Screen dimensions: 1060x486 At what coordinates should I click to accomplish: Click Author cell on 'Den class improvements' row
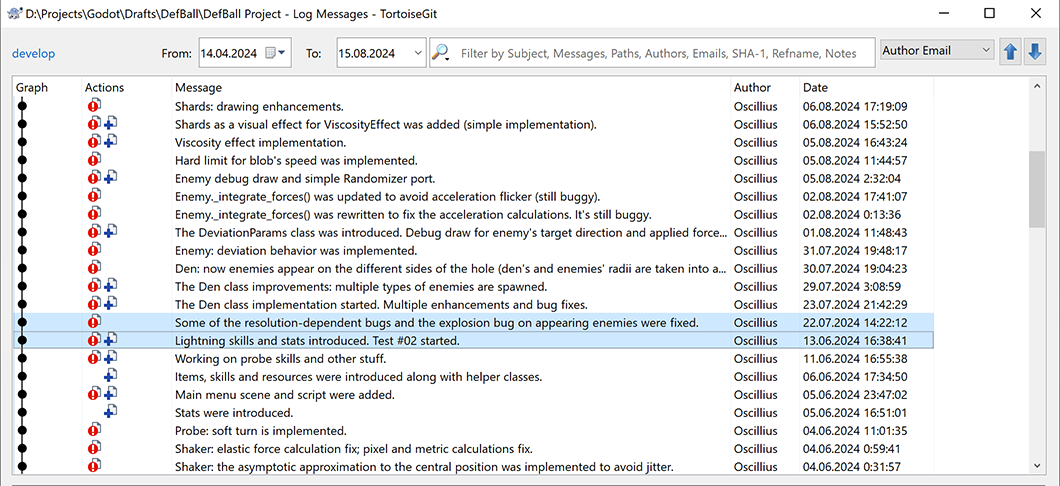click(756, 287)
